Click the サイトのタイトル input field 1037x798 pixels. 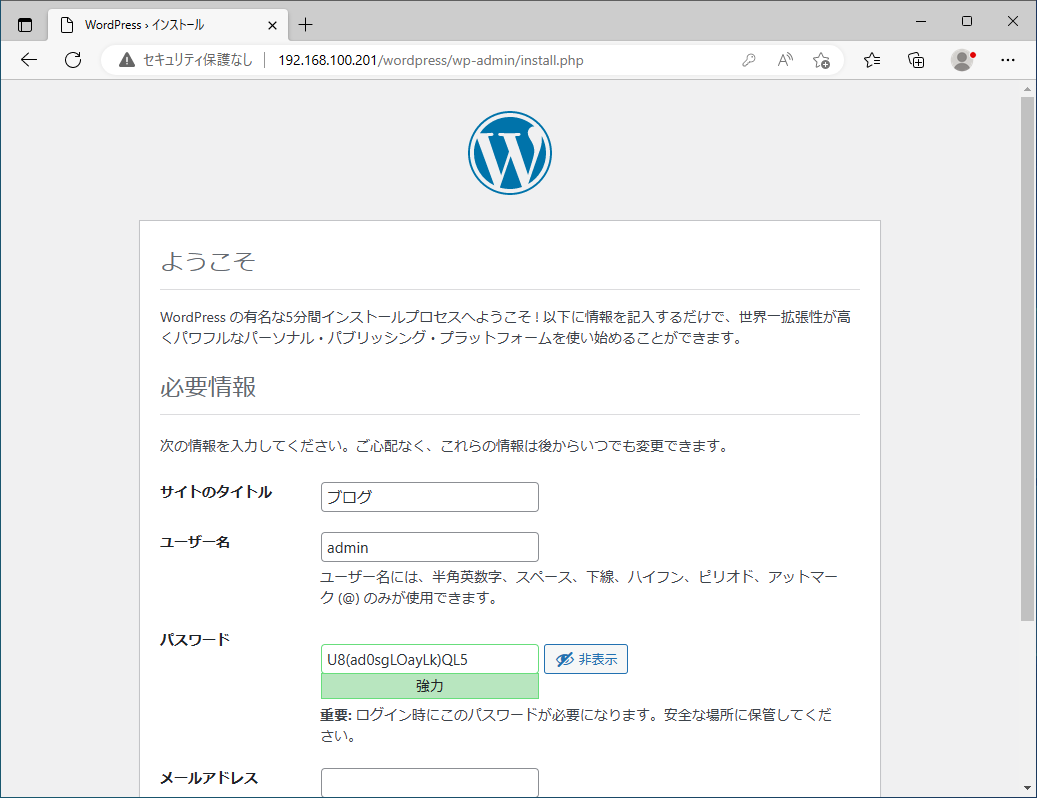pos(429,497)
